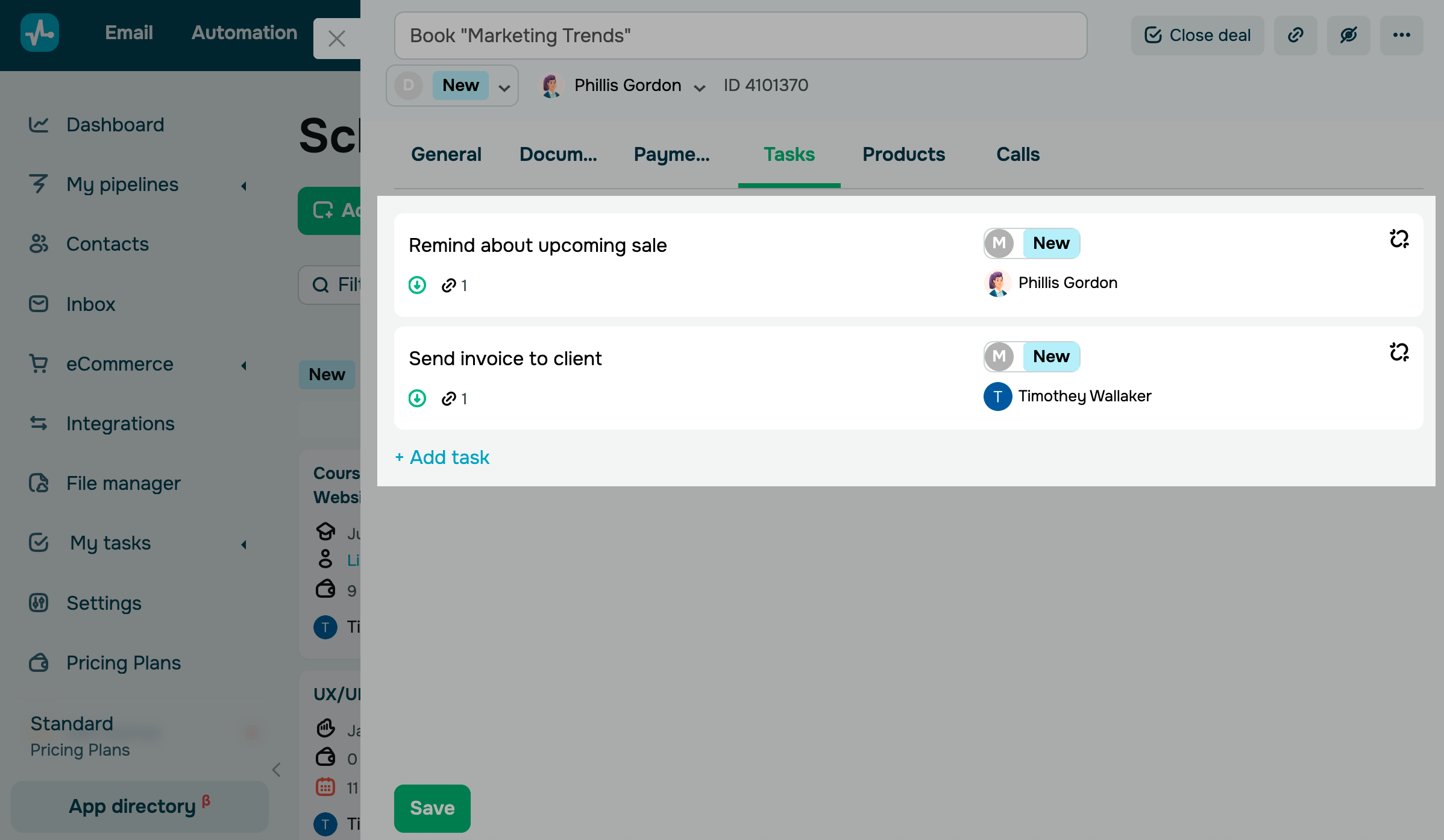Toggle the hide deal eye icon

(1348, 36)
